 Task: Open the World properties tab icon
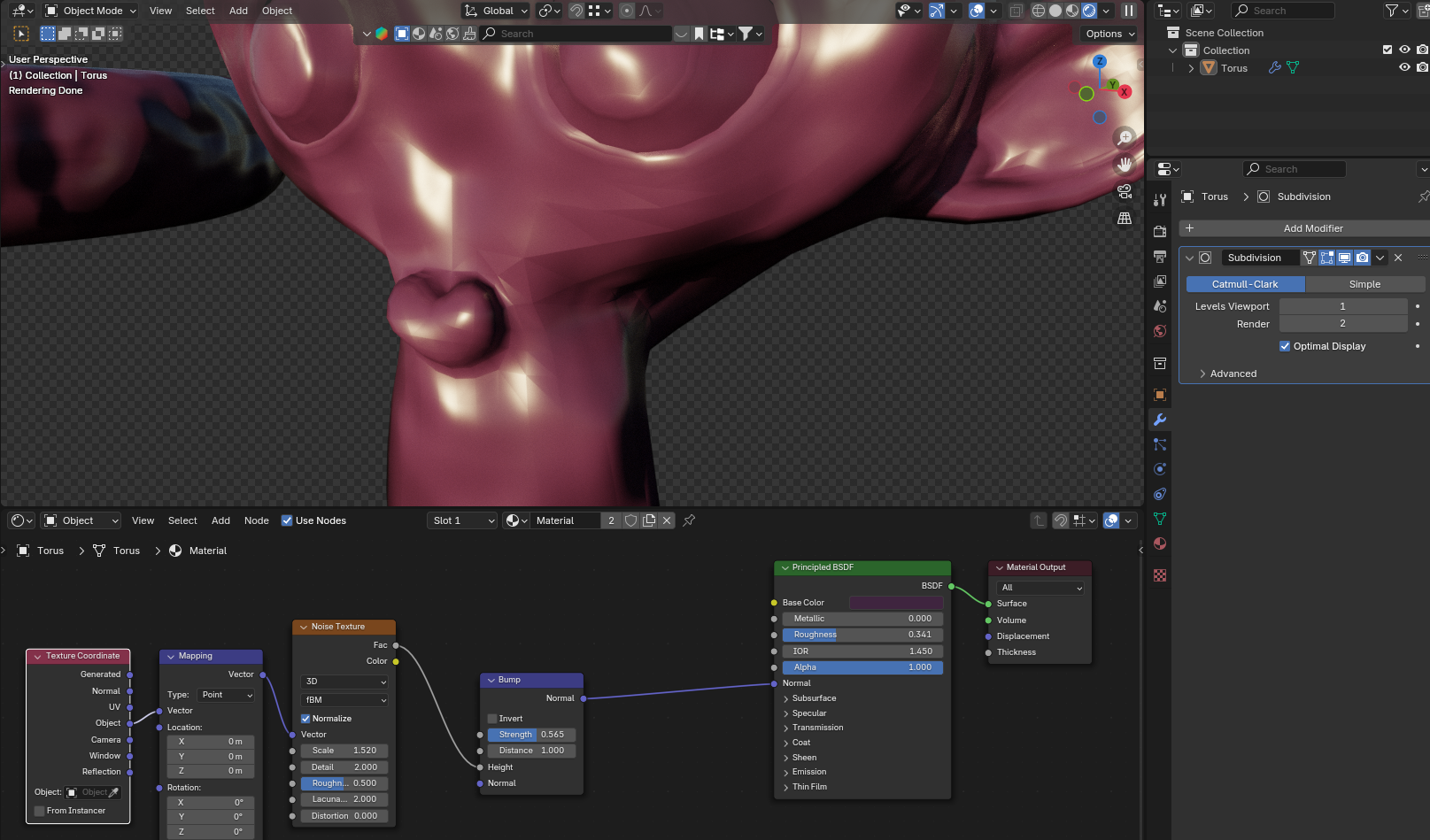tap(1160, 331)
